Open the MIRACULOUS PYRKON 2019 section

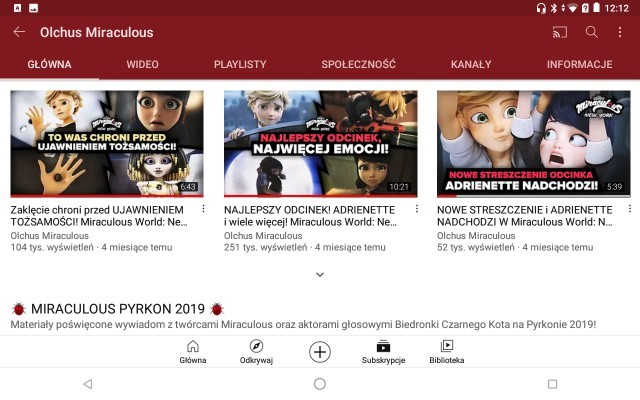[x=118, y=309]
